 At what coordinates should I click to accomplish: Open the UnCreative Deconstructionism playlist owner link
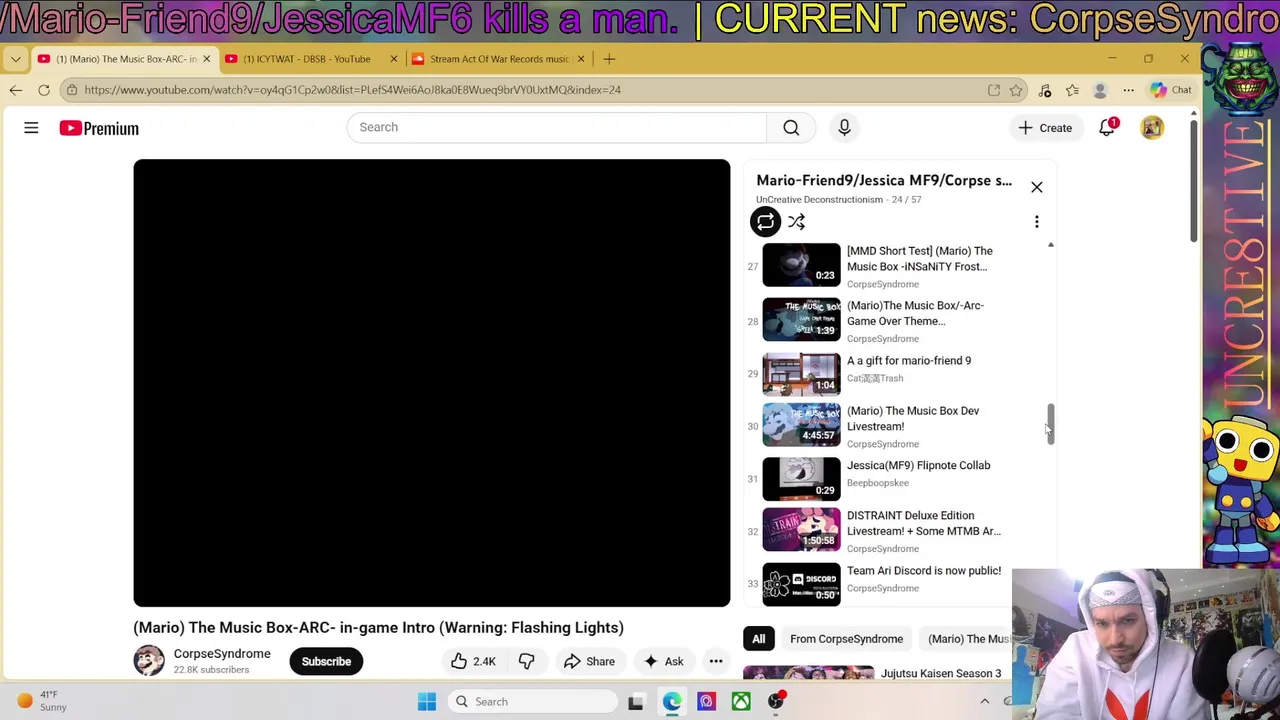pos(819,200)
